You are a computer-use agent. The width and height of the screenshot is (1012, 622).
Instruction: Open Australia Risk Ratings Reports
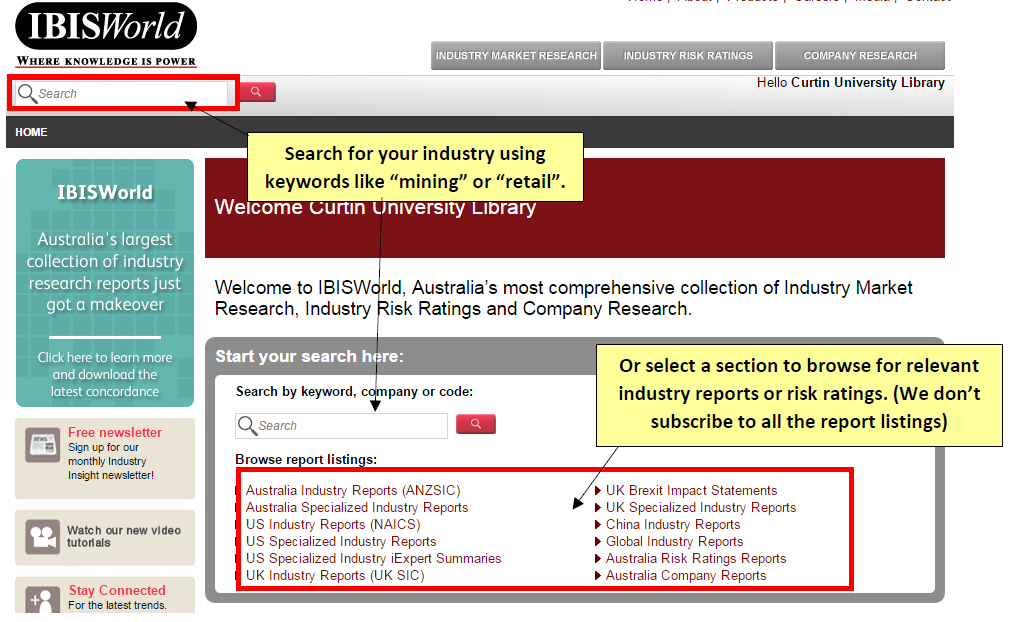click(696, 558)
